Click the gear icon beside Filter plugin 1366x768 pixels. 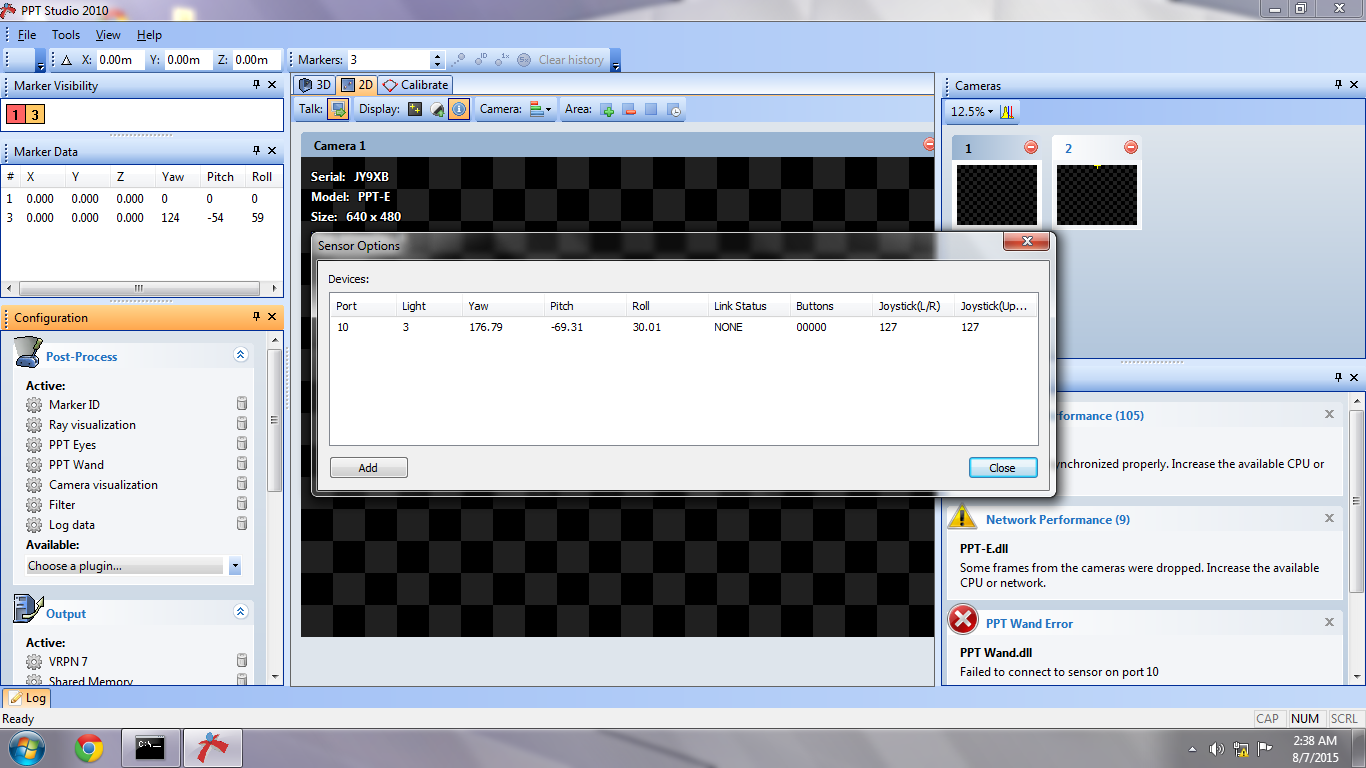34,505
